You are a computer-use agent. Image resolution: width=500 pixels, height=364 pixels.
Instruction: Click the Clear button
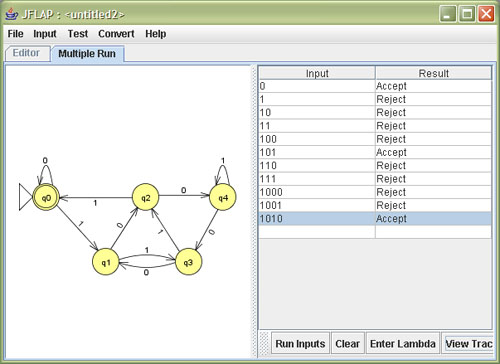click(347, 343)
